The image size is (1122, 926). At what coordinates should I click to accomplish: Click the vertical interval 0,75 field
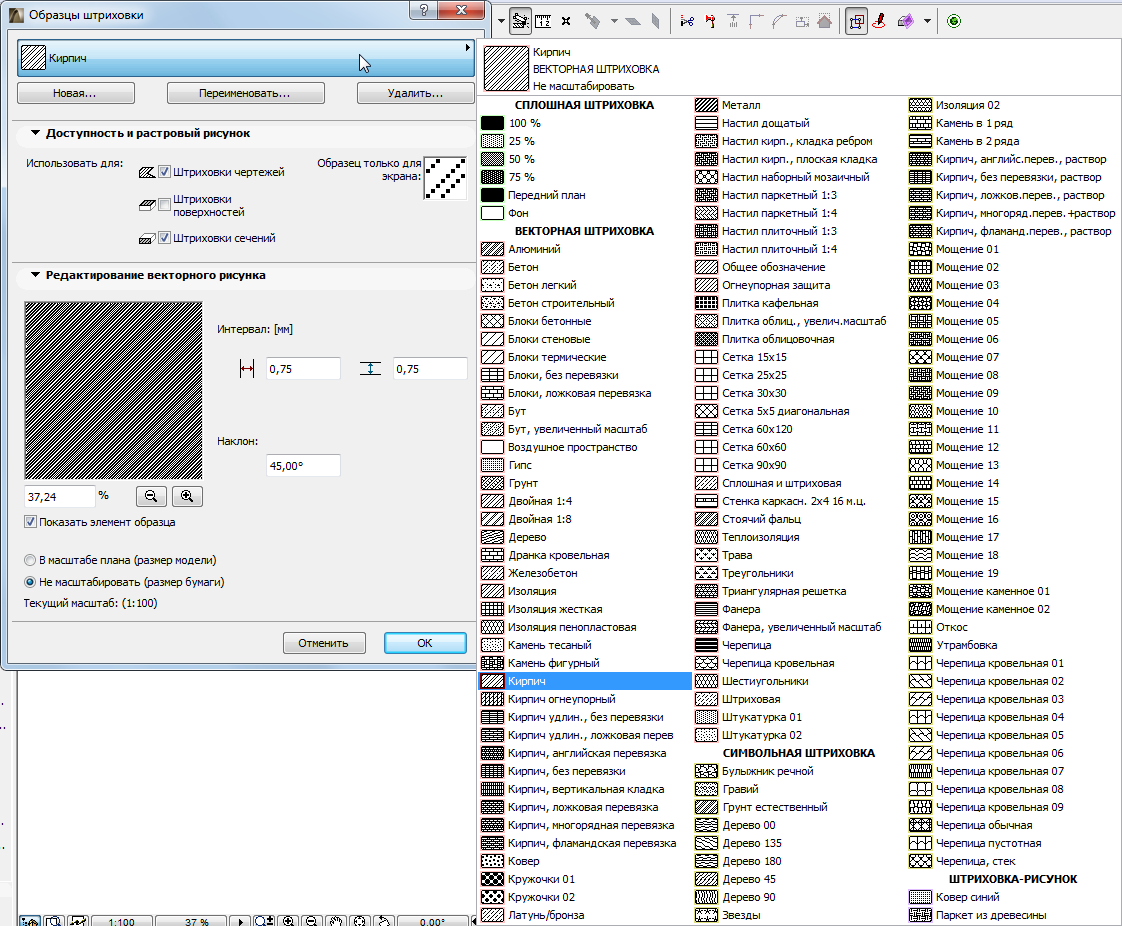tap(430, 369)
